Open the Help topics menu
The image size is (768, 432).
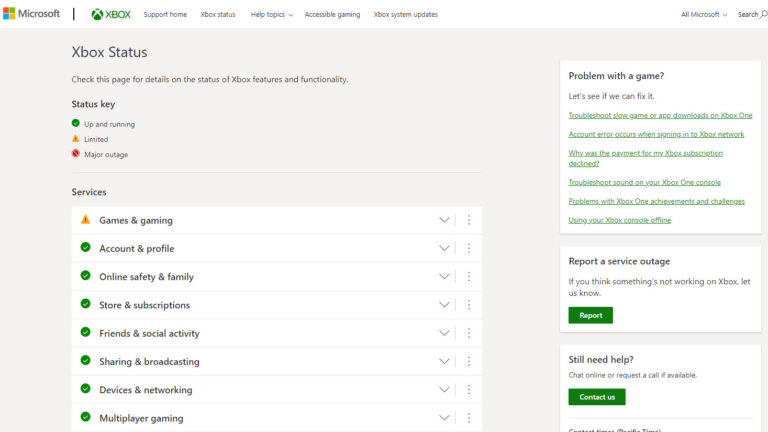271,15
